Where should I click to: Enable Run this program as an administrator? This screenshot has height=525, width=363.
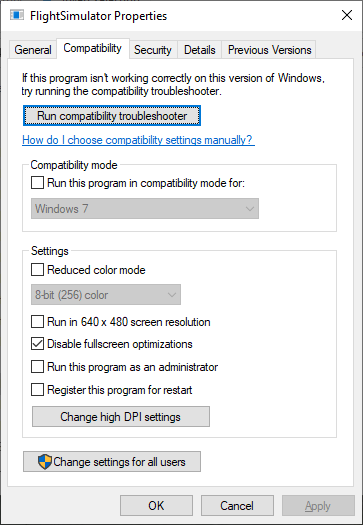tap(37, 367)
